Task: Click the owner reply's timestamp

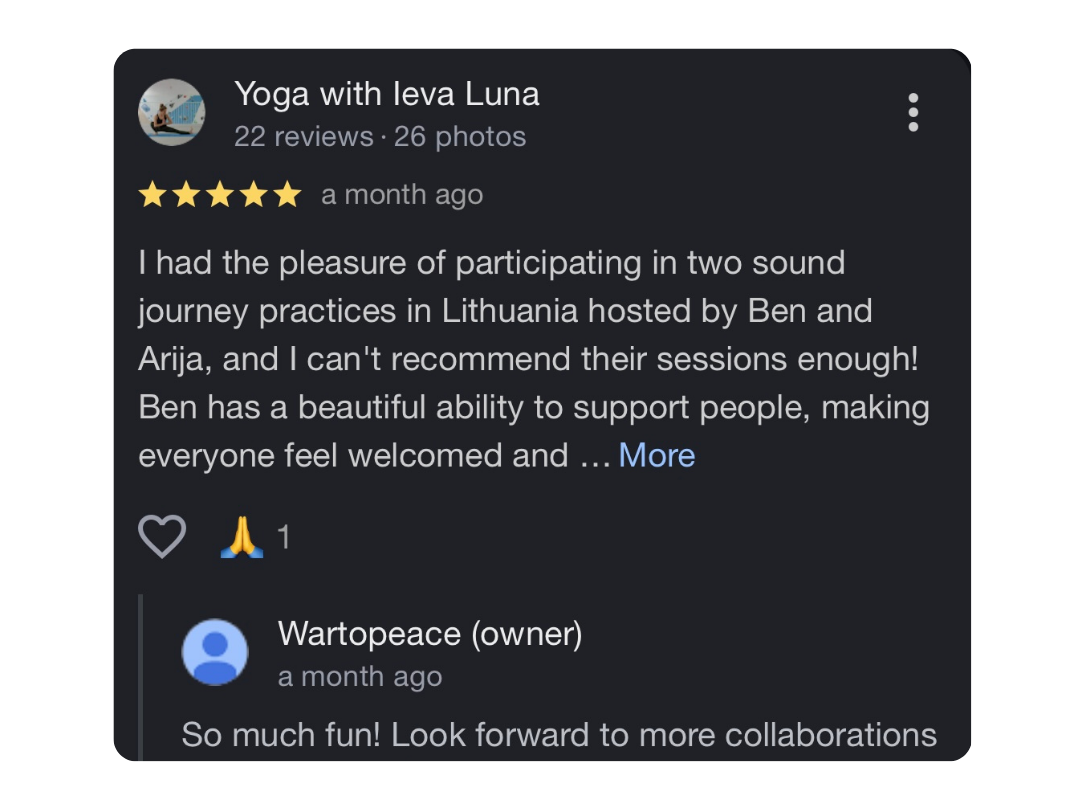Action: (360, 677)
